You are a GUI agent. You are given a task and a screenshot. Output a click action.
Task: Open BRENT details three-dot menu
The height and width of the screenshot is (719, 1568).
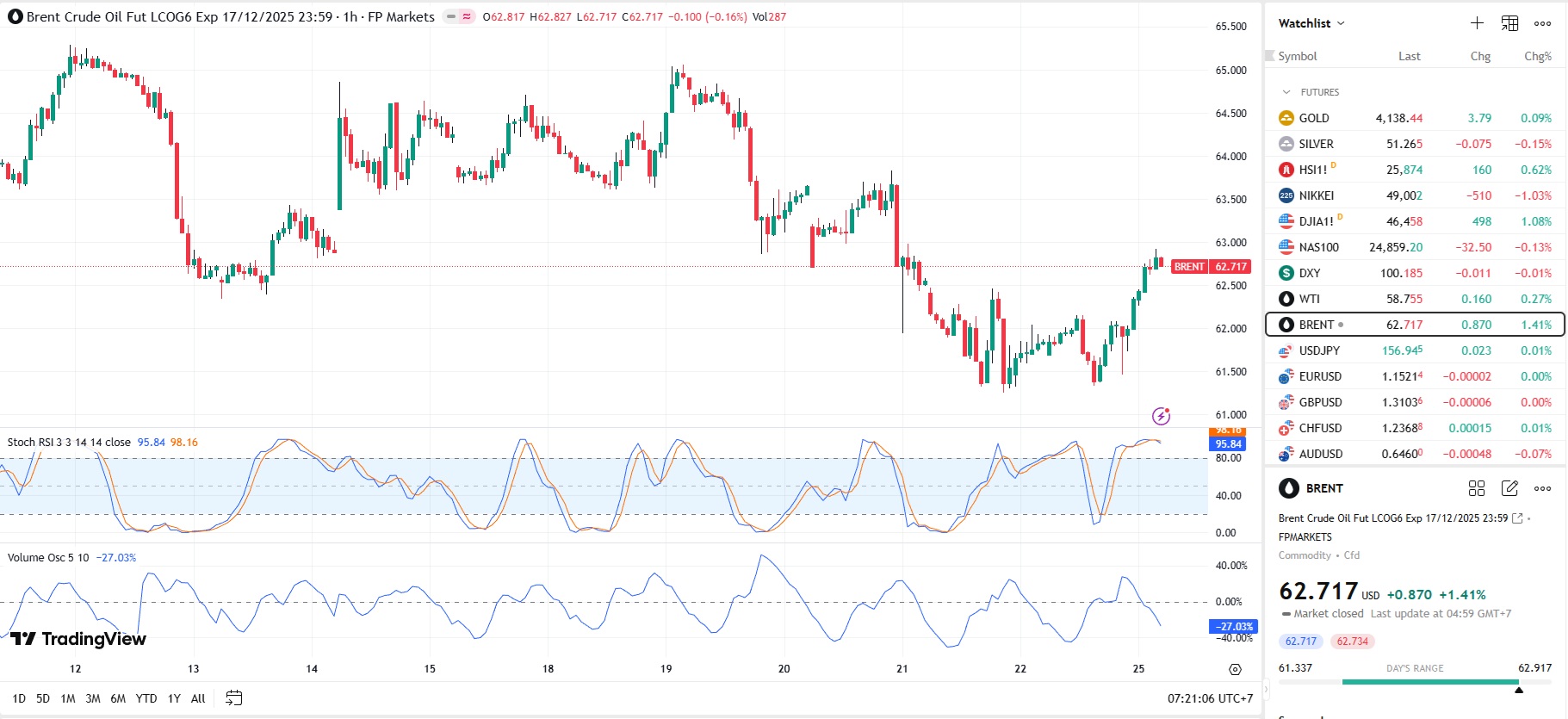(x=1542, y=488)
